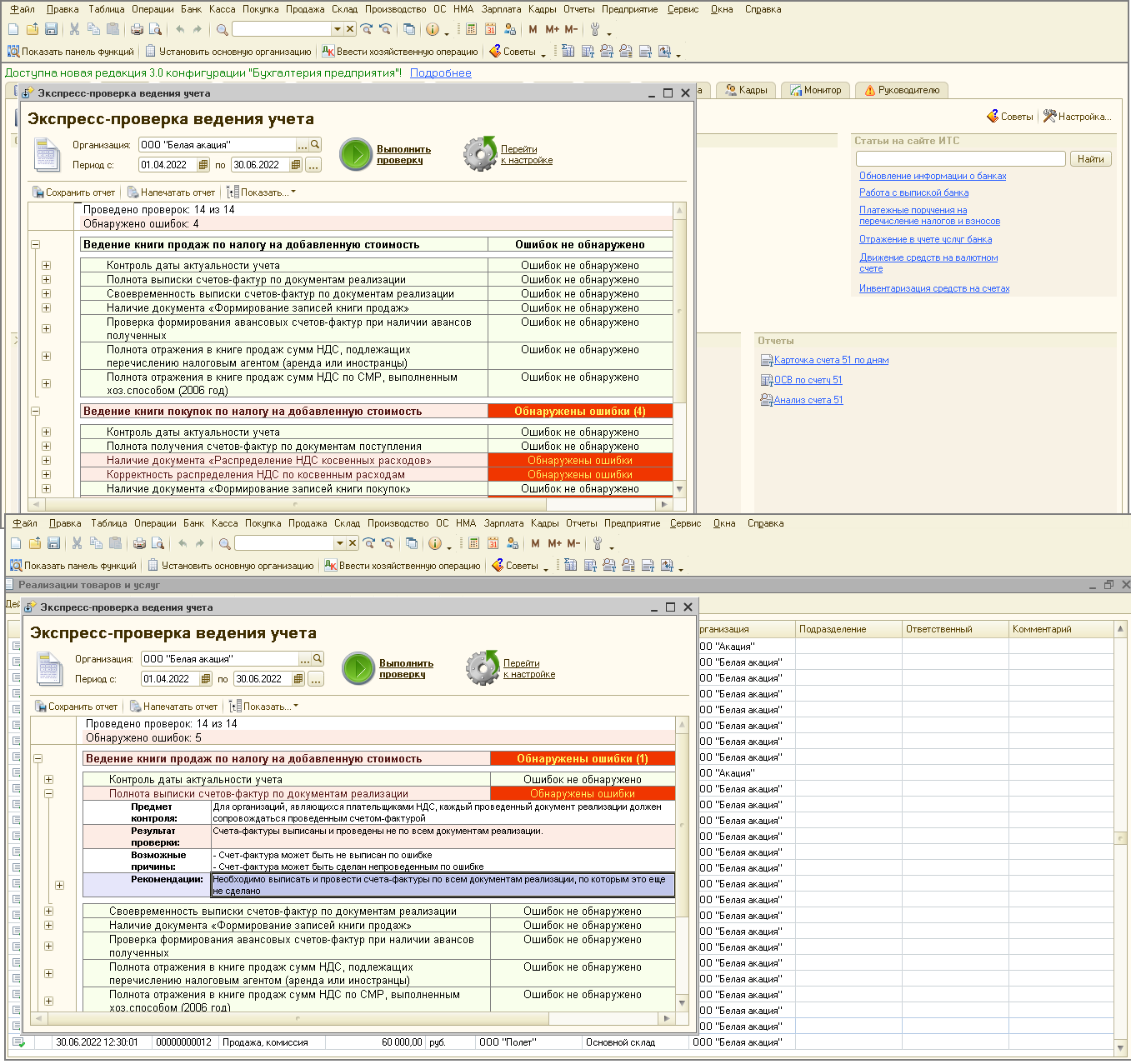Image resolution: width=1131 pixels, height=1064 pixels.
Task: Open Отчеты menu in lower window menu bar
Action: tap(582, 523)
